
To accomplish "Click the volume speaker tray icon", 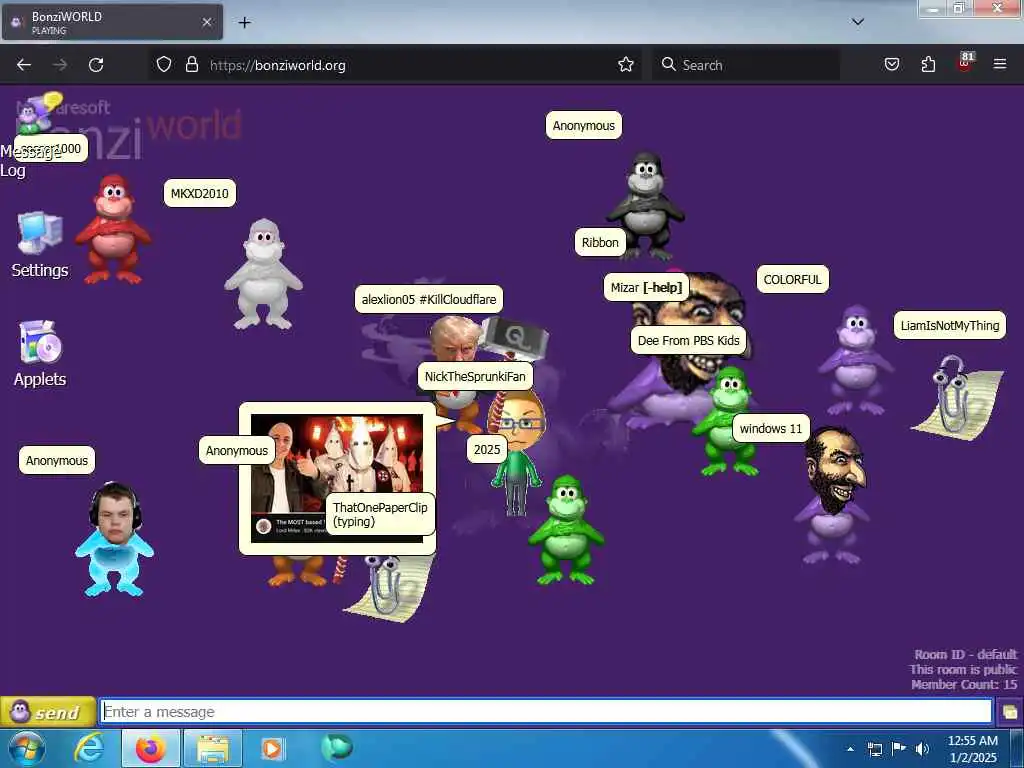I will point(922,749).
